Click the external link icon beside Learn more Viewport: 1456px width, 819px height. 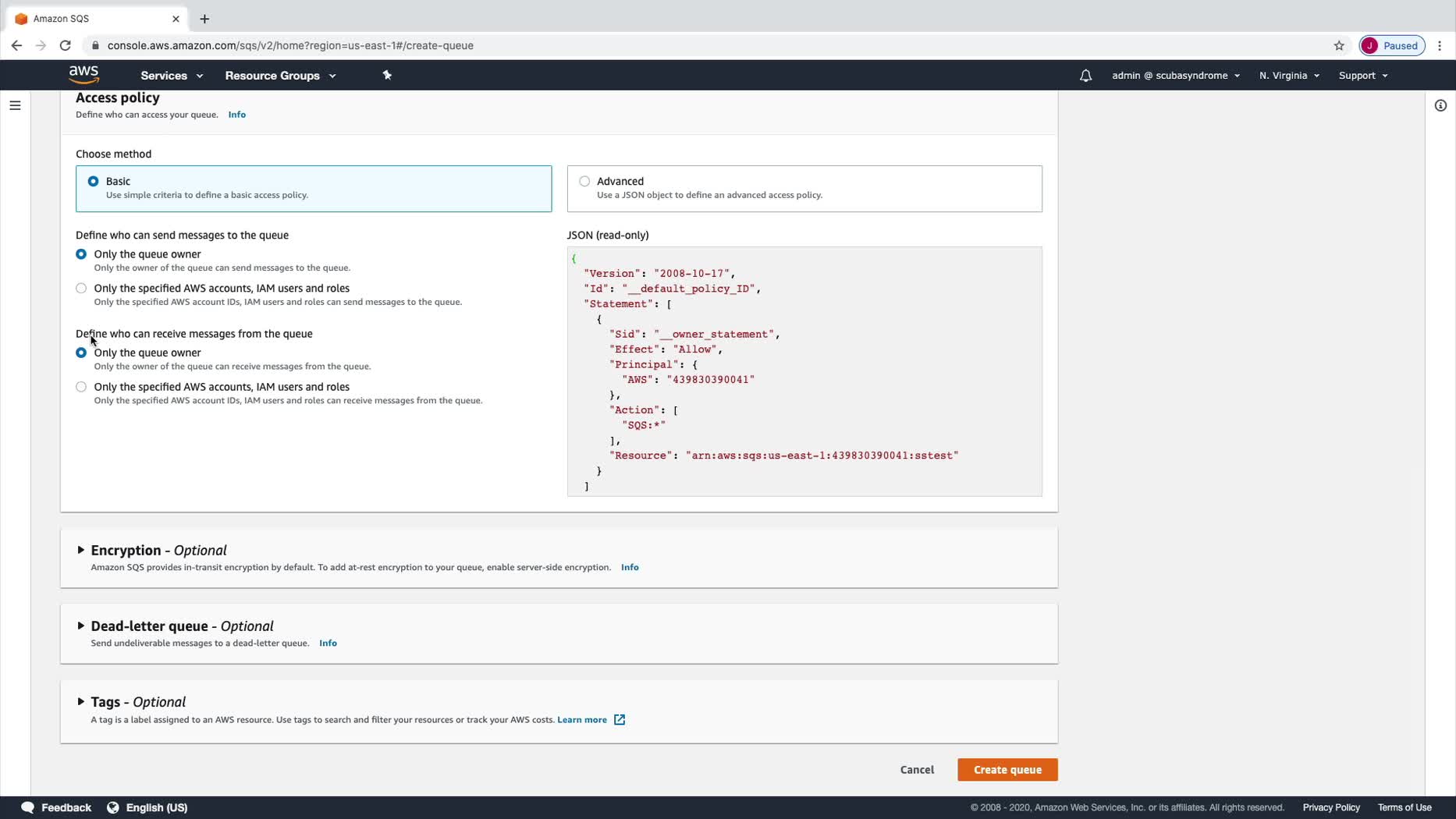(x=620, y=719)
